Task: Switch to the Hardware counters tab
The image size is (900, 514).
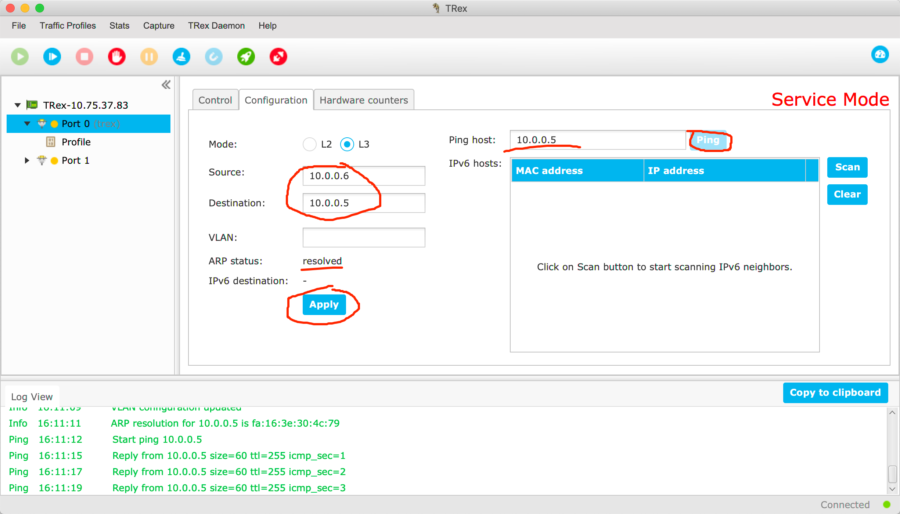Action: (x=364, y=100)
